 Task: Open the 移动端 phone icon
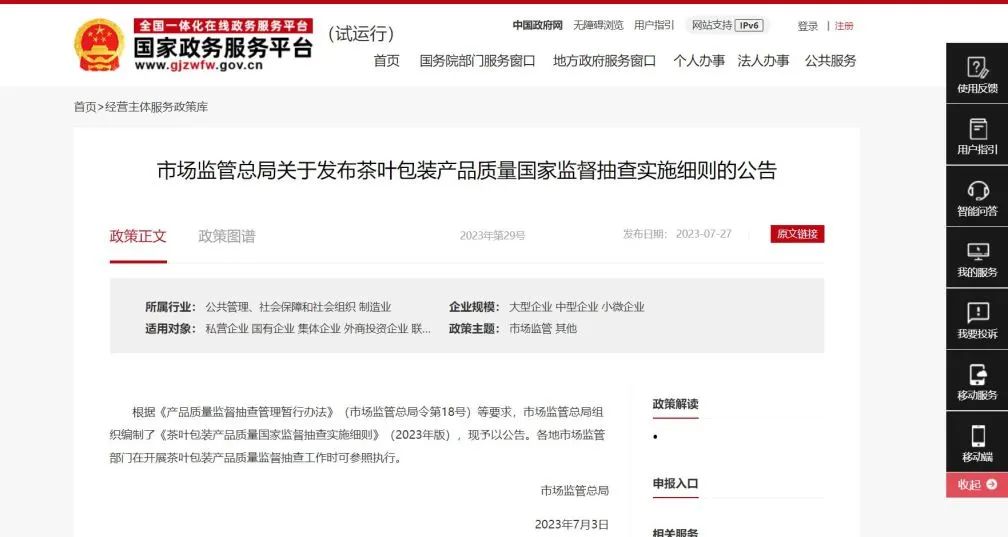click(x=977, y=436)
